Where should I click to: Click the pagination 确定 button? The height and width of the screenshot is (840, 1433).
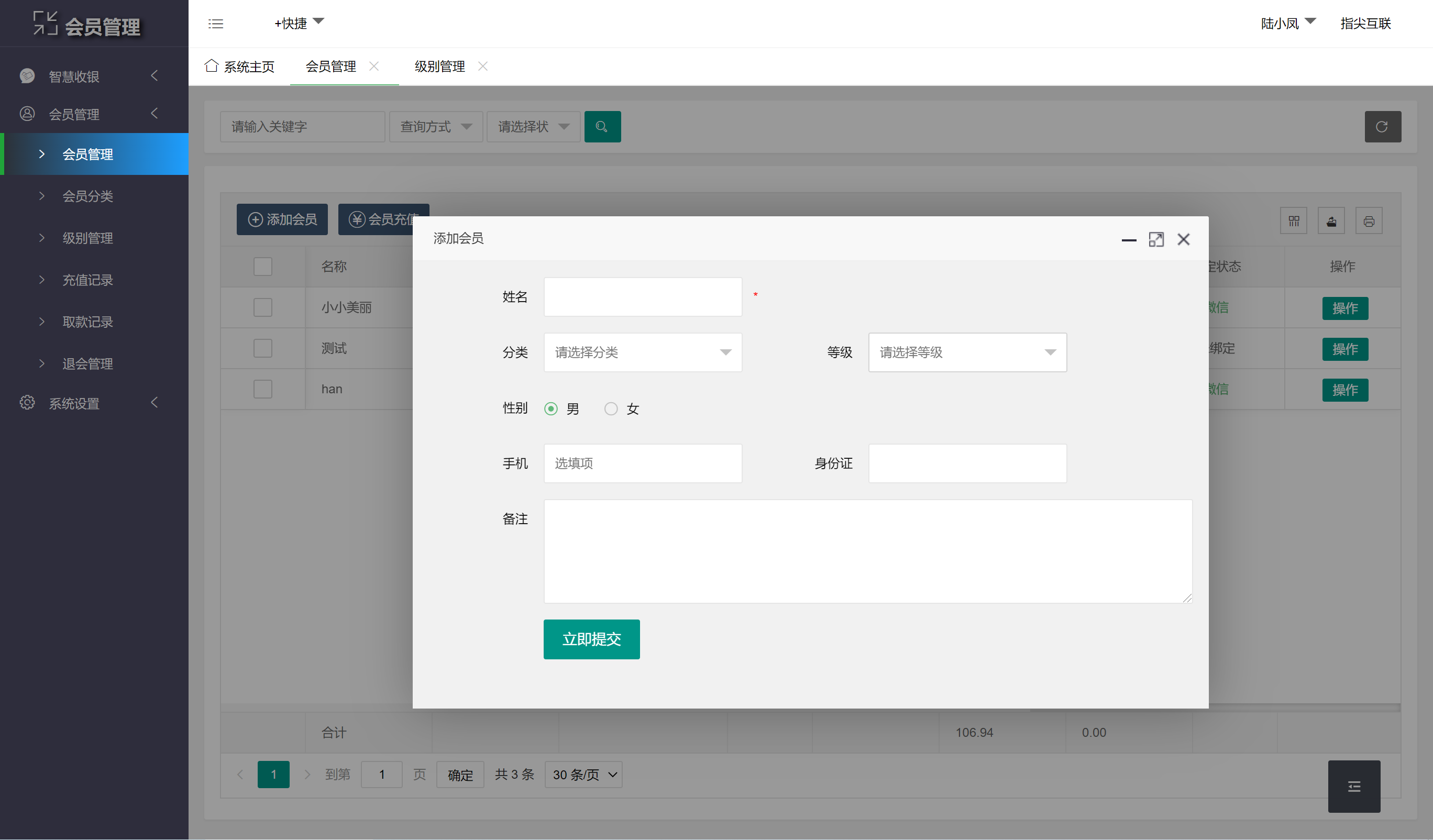pos(460,775)
